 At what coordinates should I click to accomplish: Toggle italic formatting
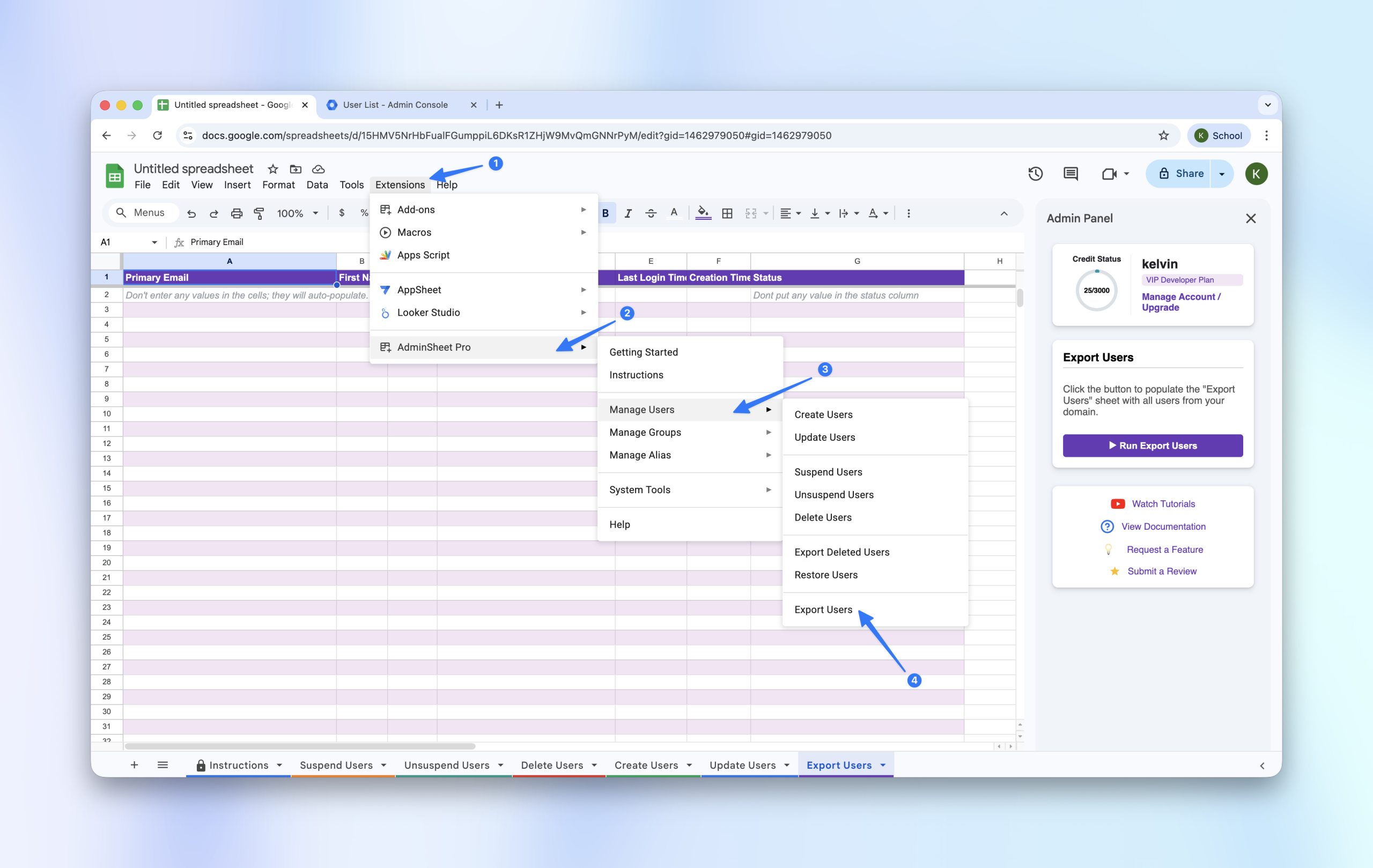pos(628,213)
